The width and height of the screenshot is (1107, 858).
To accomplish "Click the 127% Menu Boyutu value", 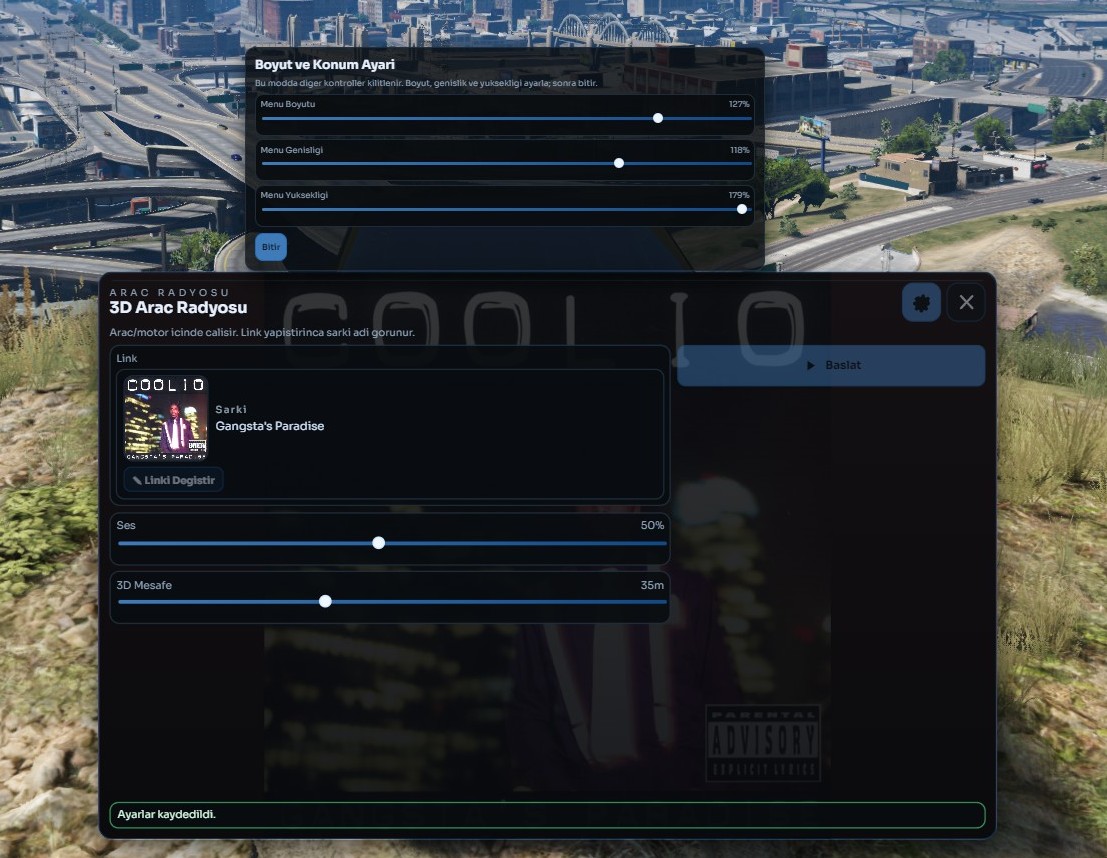I will pos(739,104).
